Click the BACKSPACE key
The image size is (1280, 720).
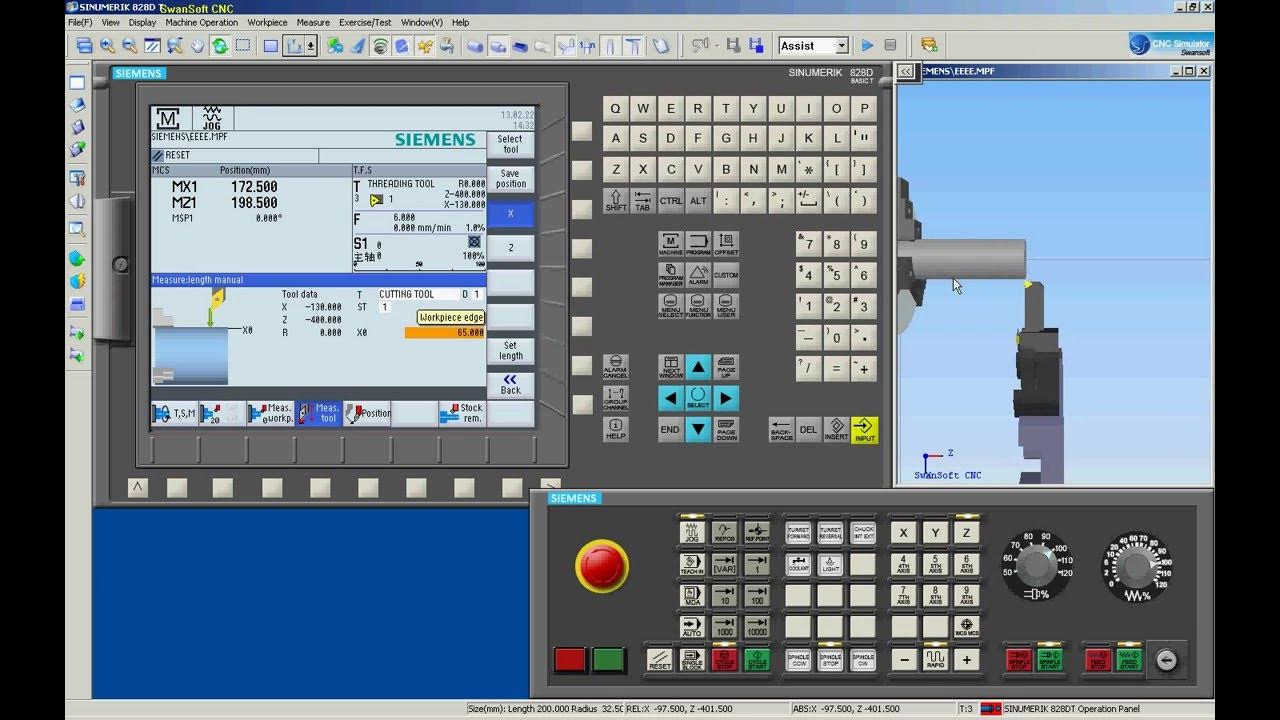coord(781,430)
